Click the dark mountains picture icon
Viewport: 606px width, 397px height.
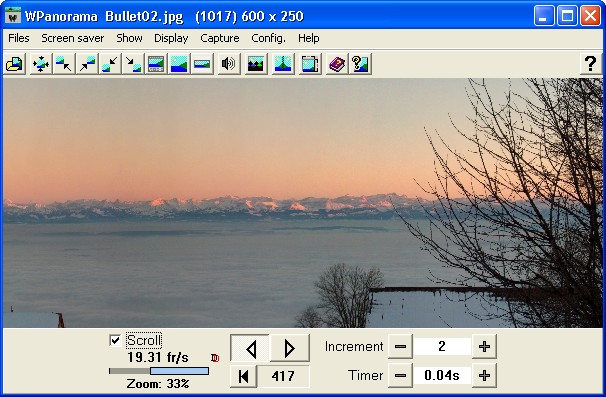pyautogui.click(x=255, y=64)
